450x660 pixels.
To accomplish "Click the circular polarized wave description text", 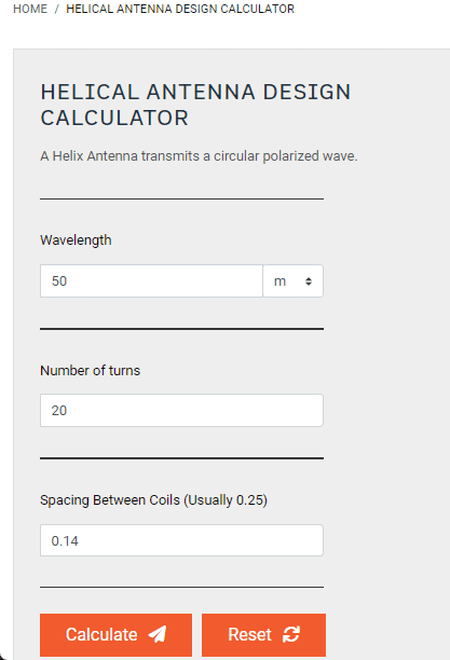I will (199, 156).
